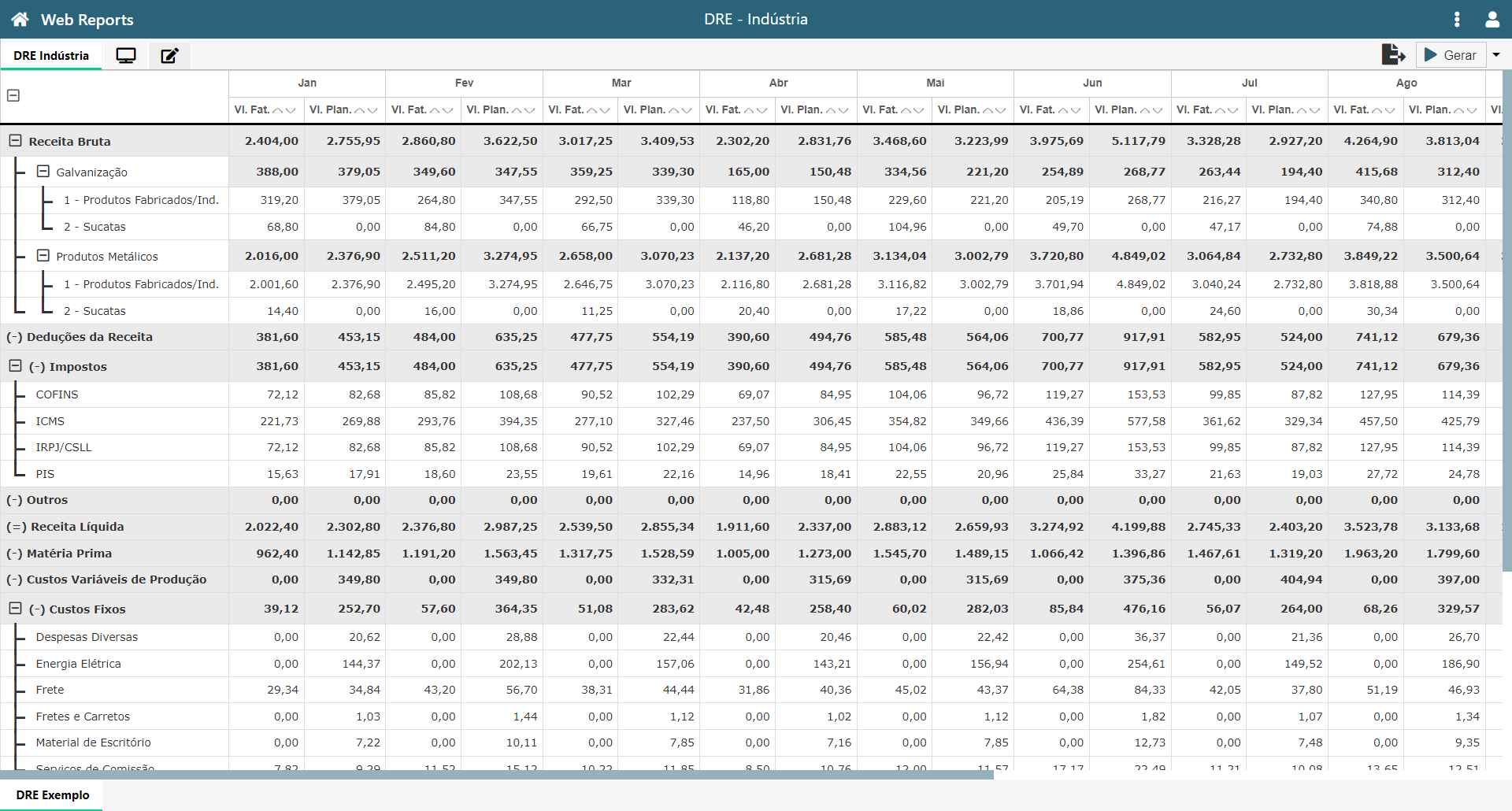Collapse all rows with header minus box
Viewport: 1512px width, 811px height.
[x=13, y=95]
